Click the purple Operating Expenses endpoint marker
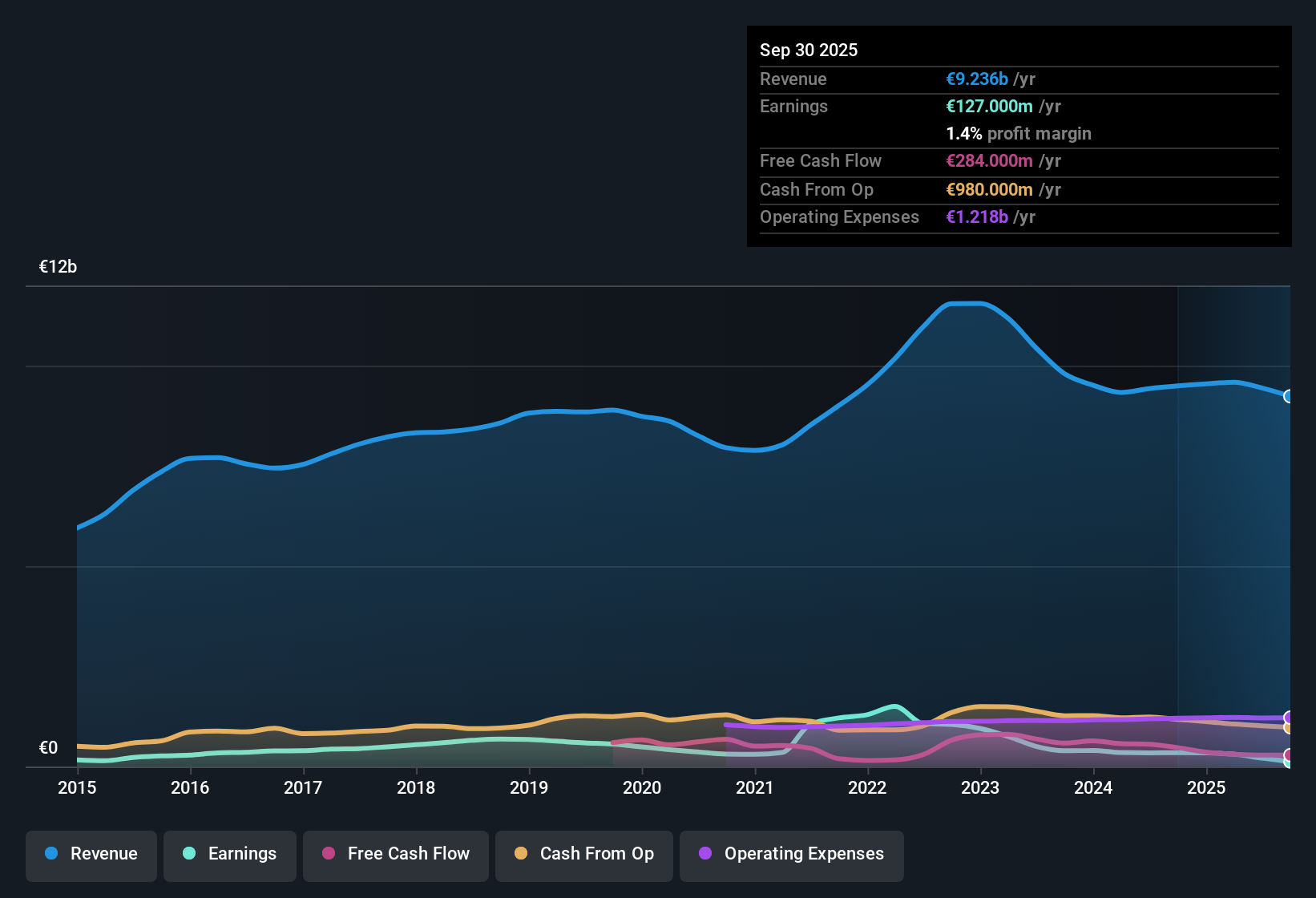Image resolution: width=1316 pixels, height=898 pixels. tap(1289, 715)
